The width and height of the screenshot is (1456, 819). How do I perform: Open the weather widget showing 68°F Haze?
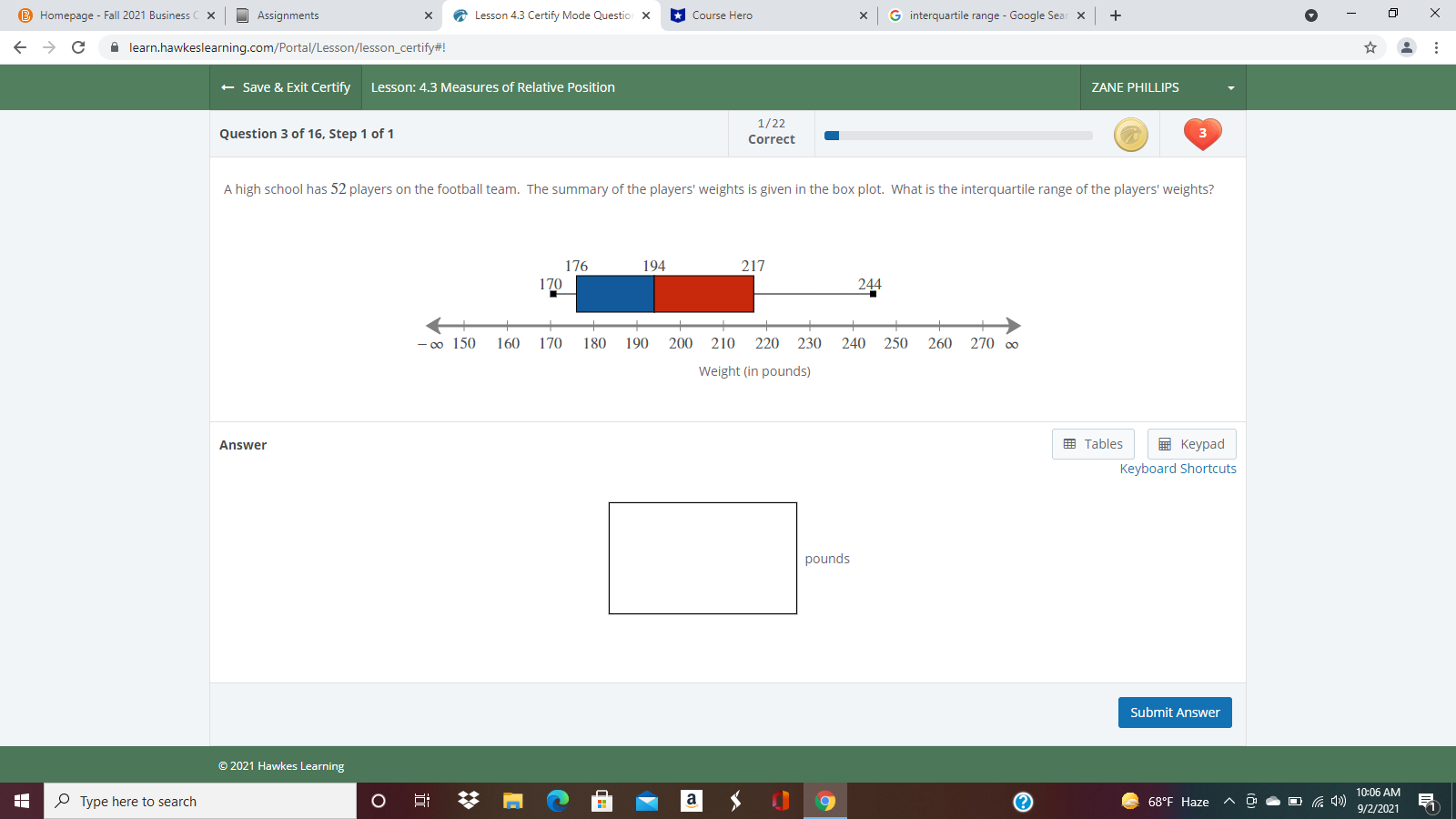(x=1165, y=802)
